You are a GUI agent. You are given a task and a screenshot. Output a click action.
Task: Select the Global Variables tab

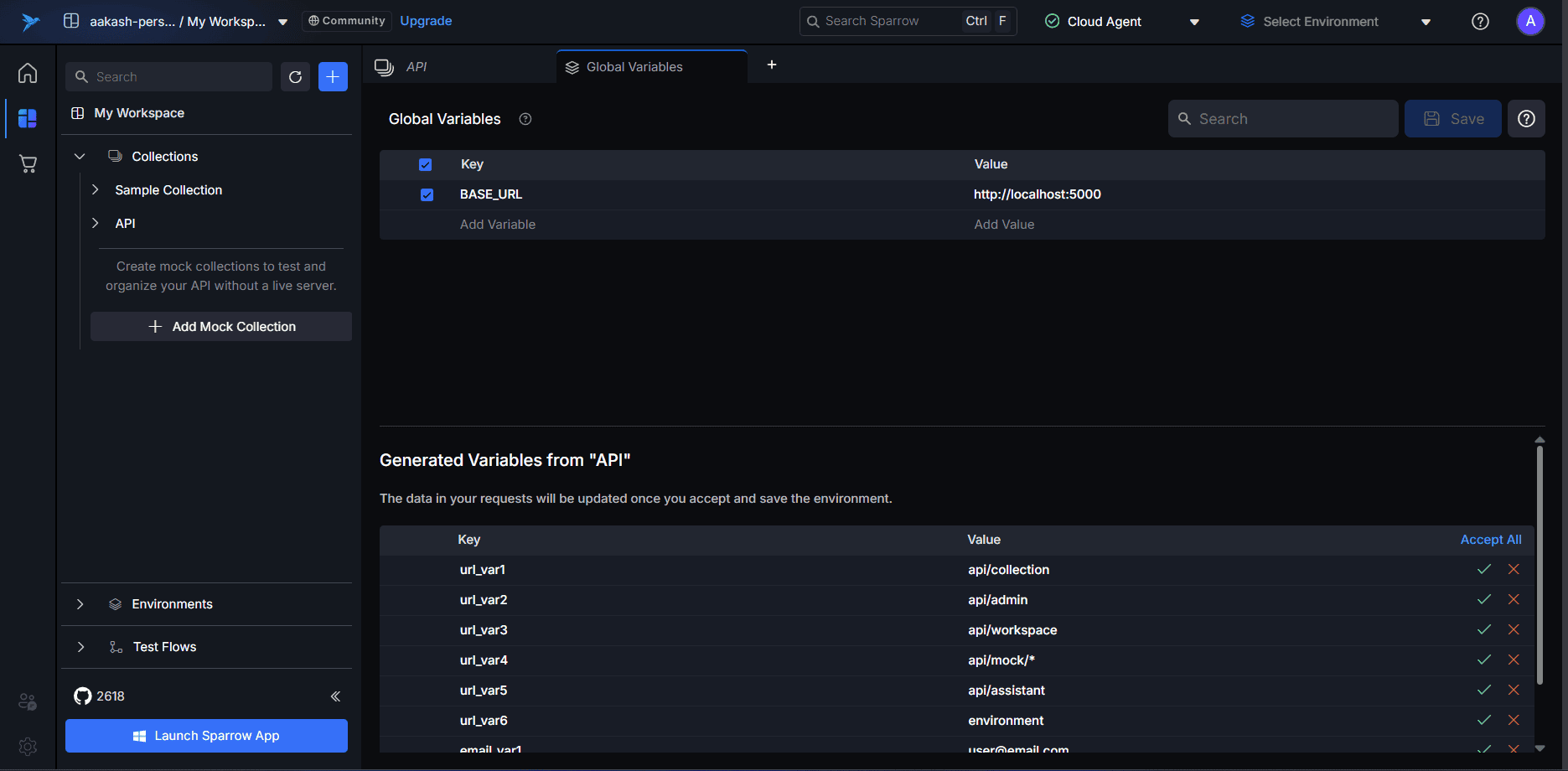[x=652, y=67]
